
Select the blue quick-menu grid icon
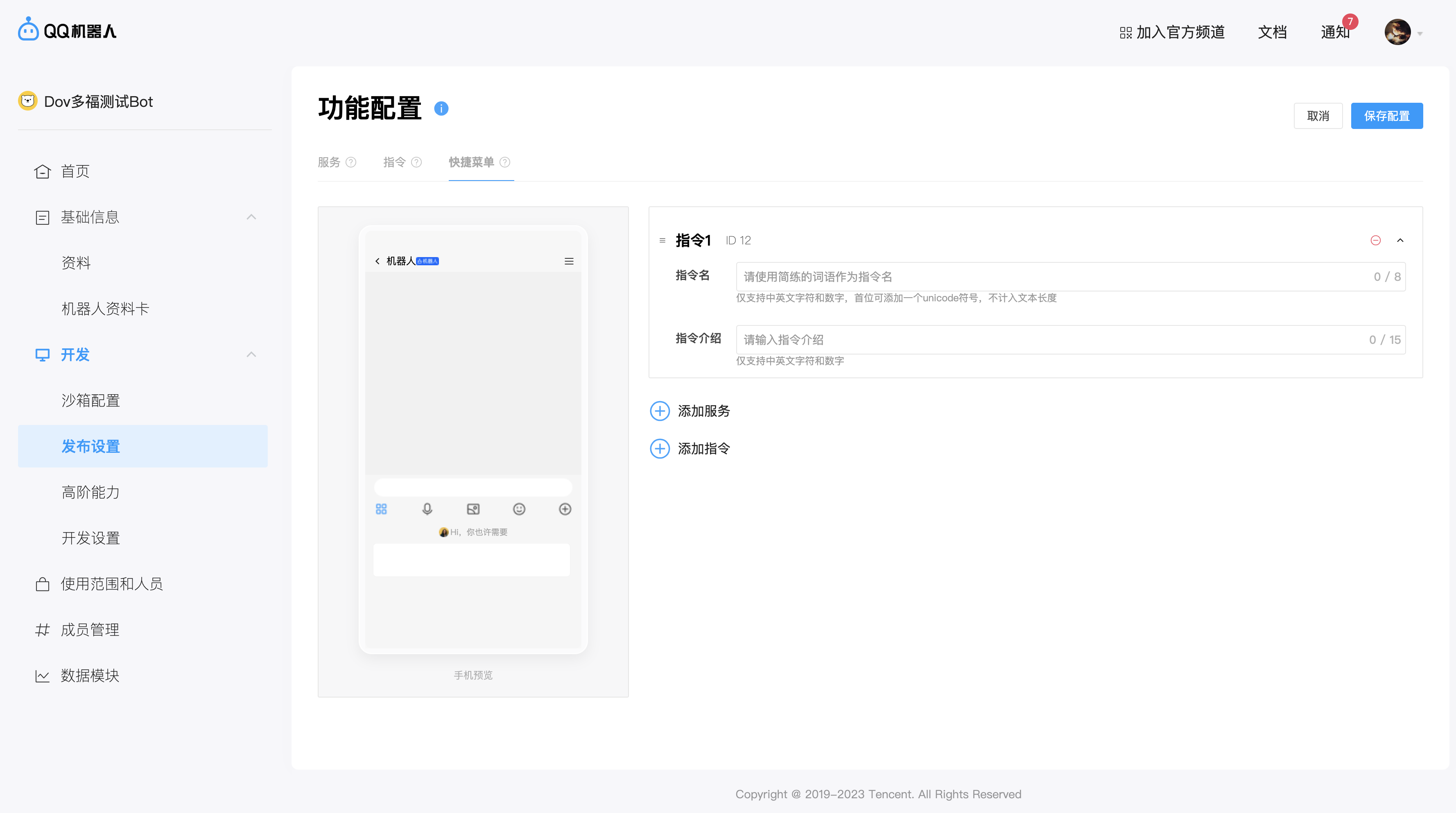click(382, 508)
